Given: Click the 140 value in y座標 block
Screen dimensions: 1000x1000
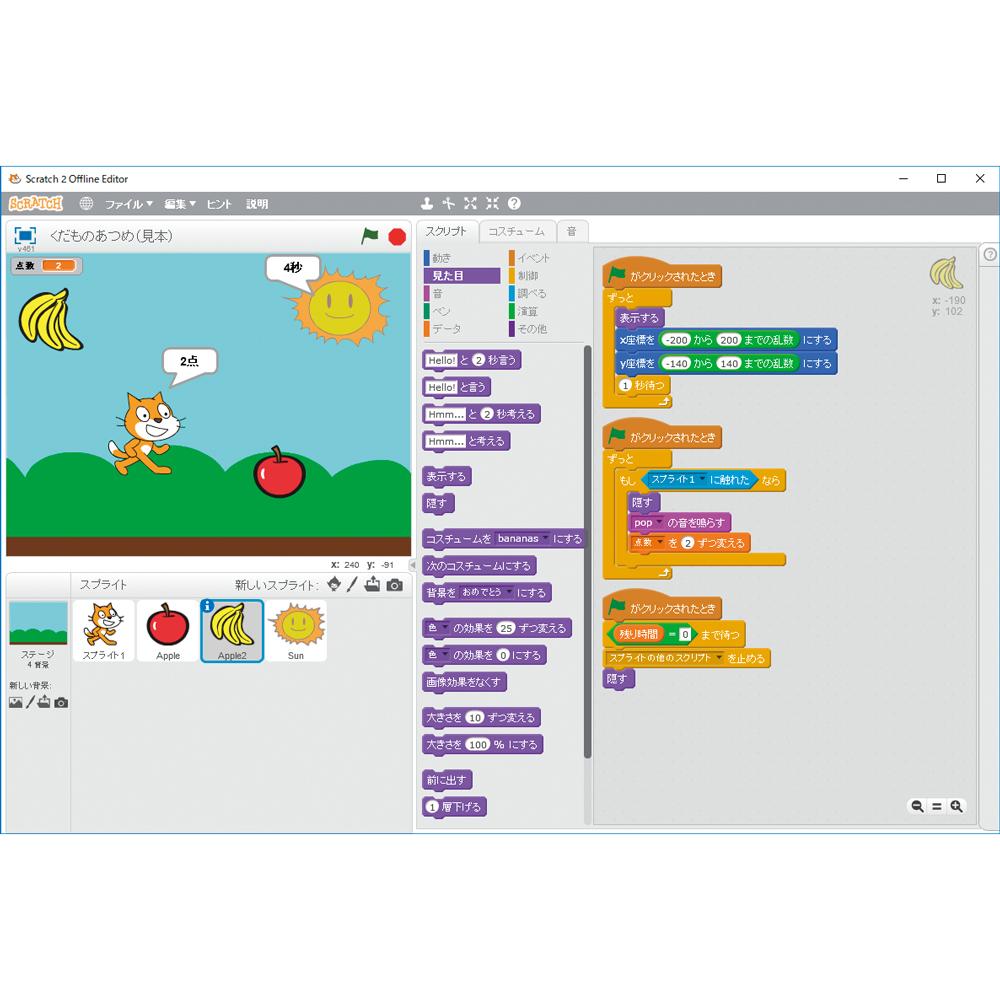Looking at the screenshot, I should [x=729, y=364].
